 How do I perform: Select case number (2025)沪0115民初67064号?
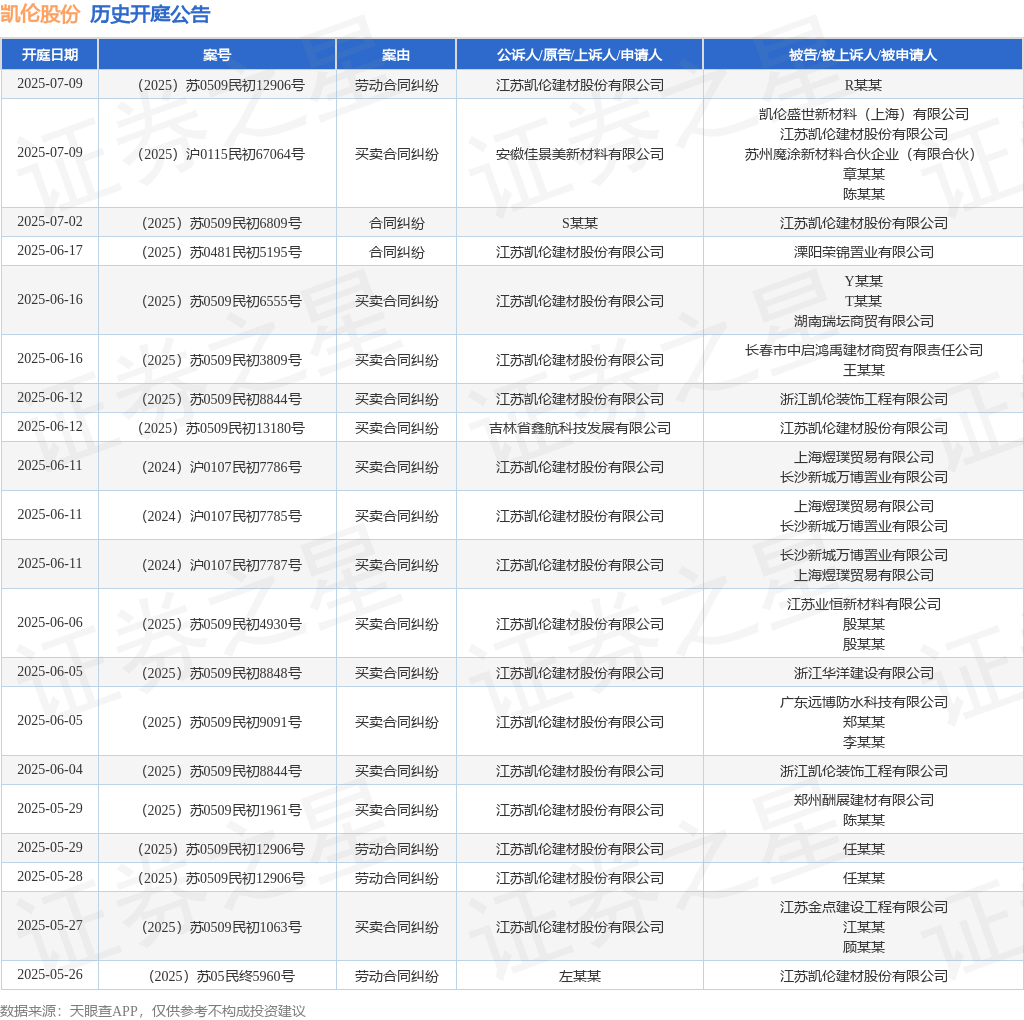[x=221, y=154]
